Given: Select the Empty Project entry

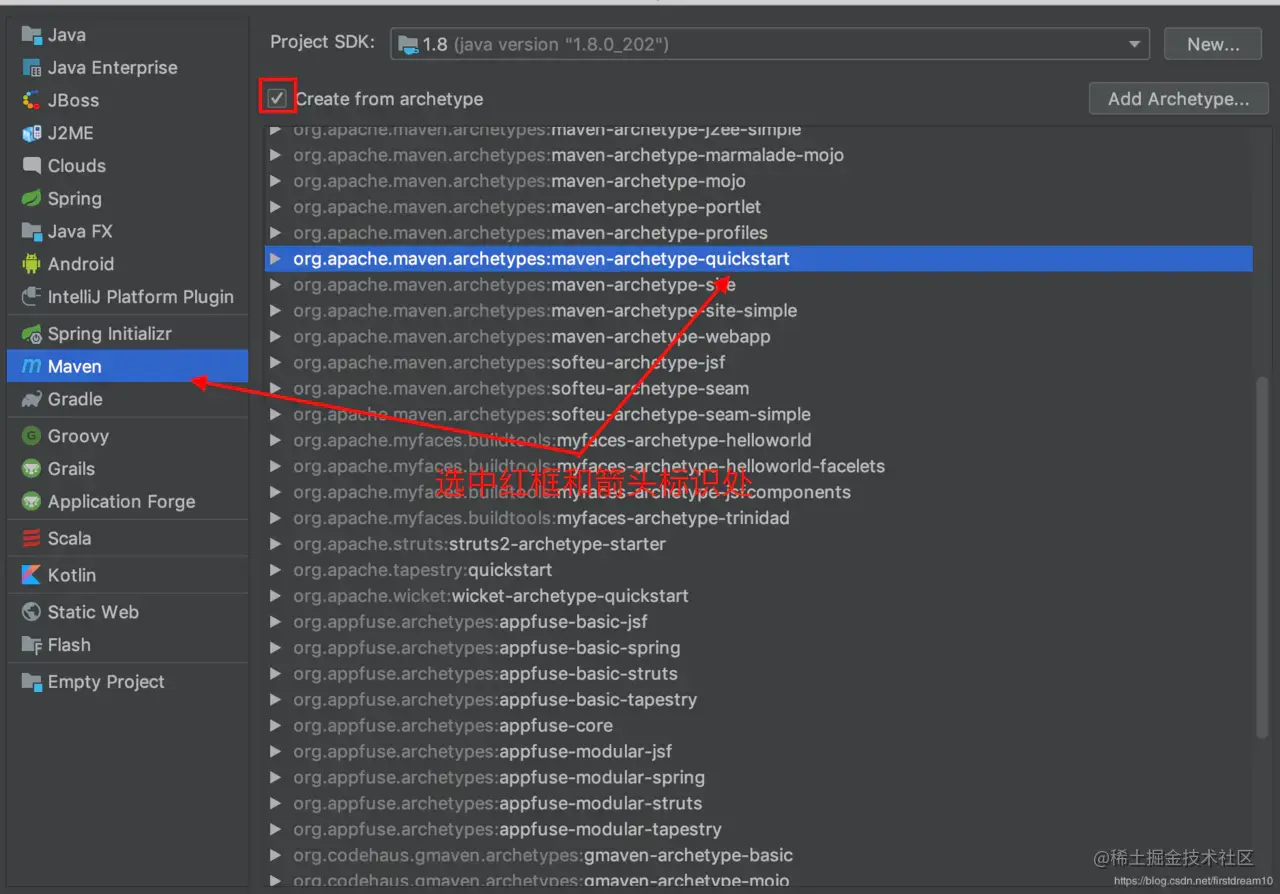Looking at the screenshot, I should 128,682.
